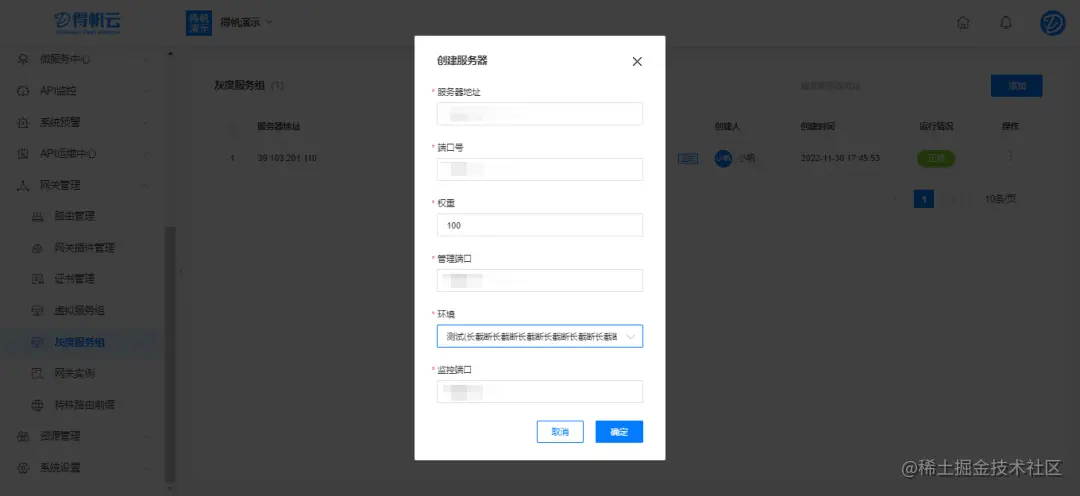The image size is (1080, 496).
Task: Click the API监控 sidebar icon
Action: 23,91
